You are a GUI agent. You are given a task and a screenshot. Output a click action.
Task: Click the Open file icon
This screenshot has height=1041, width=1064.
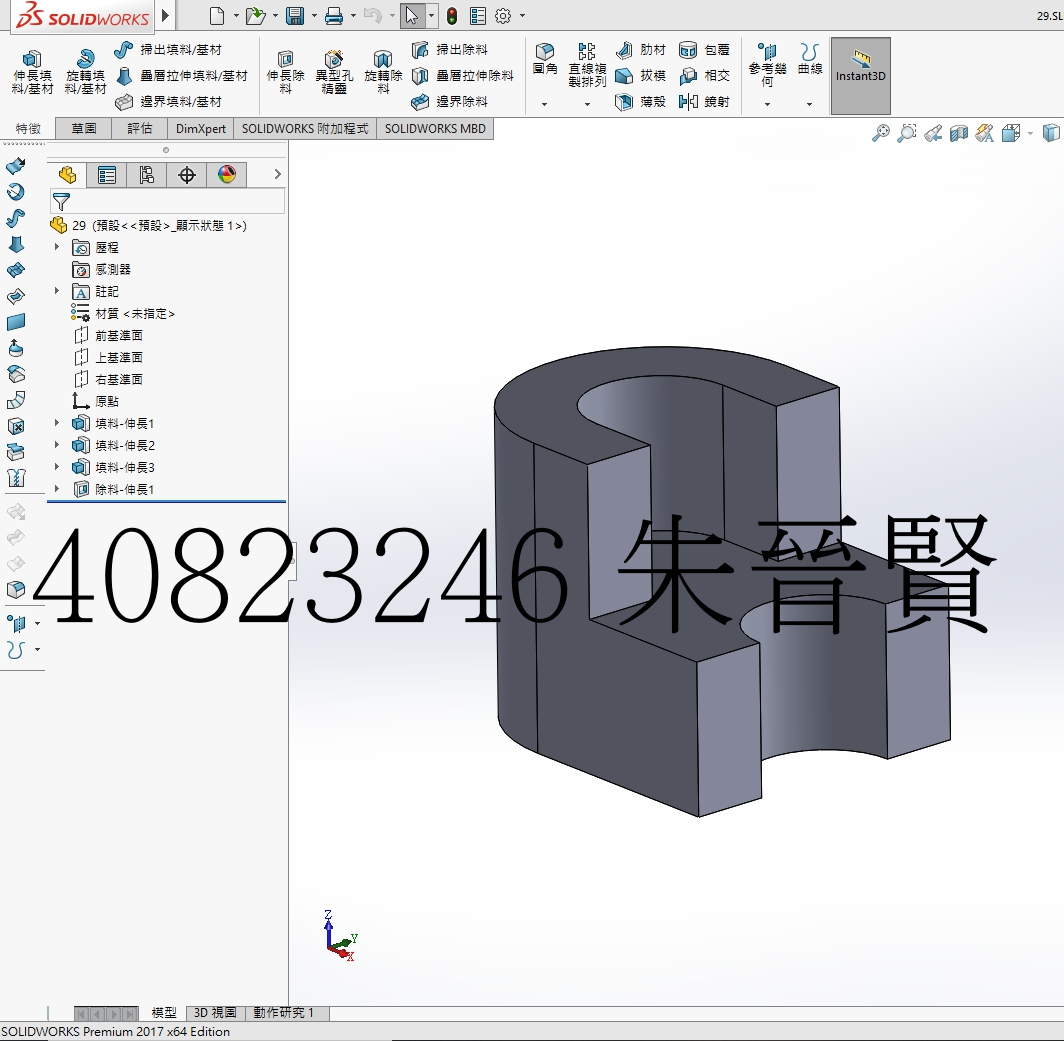[x=255, y=16]
